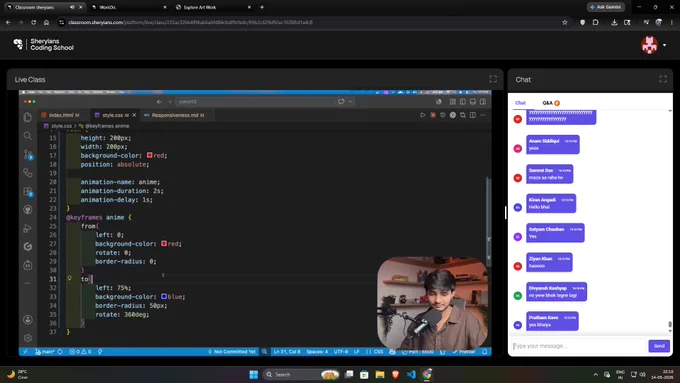Open the editor More Actions ellipsis
Image resolution: width=680 pixels, height=383 pixels.
tap(483, 115)
